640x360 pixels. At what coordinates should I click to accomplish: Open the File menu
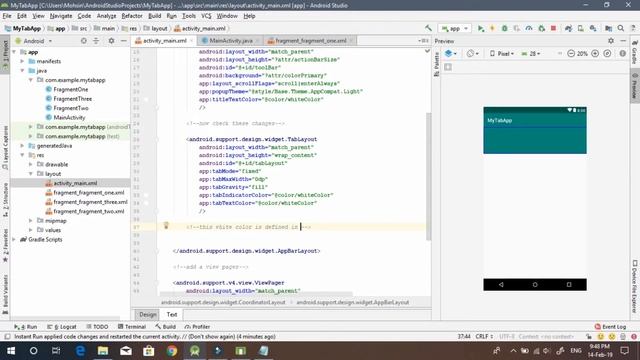7,16
